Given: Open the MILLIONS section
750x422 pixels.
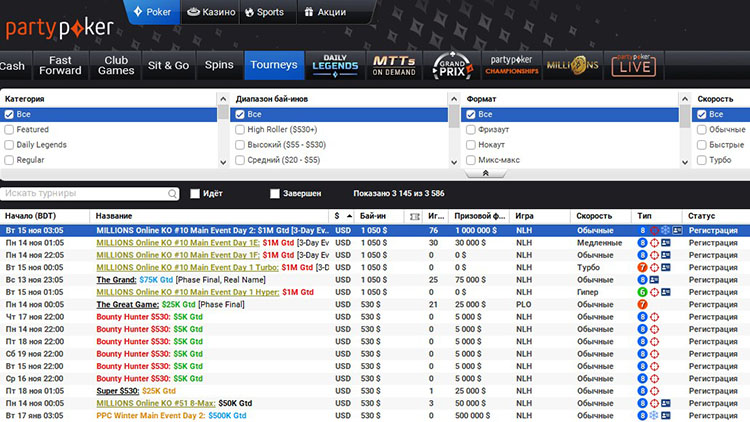Looking at the screenshot, I should tap(572, 65).
